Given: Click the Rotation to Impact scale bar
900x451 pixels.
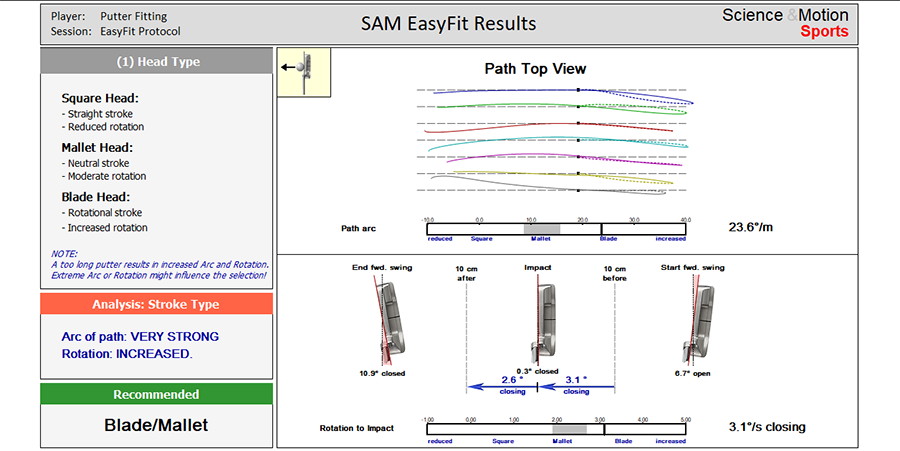Looking at the screenshot, I should [556, 429].
